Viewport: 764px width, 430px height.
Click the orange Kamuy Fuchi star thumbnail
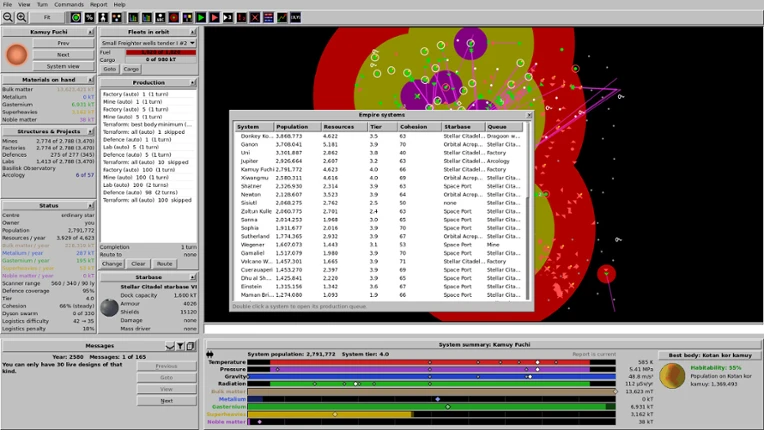click(x=17, y=55)
